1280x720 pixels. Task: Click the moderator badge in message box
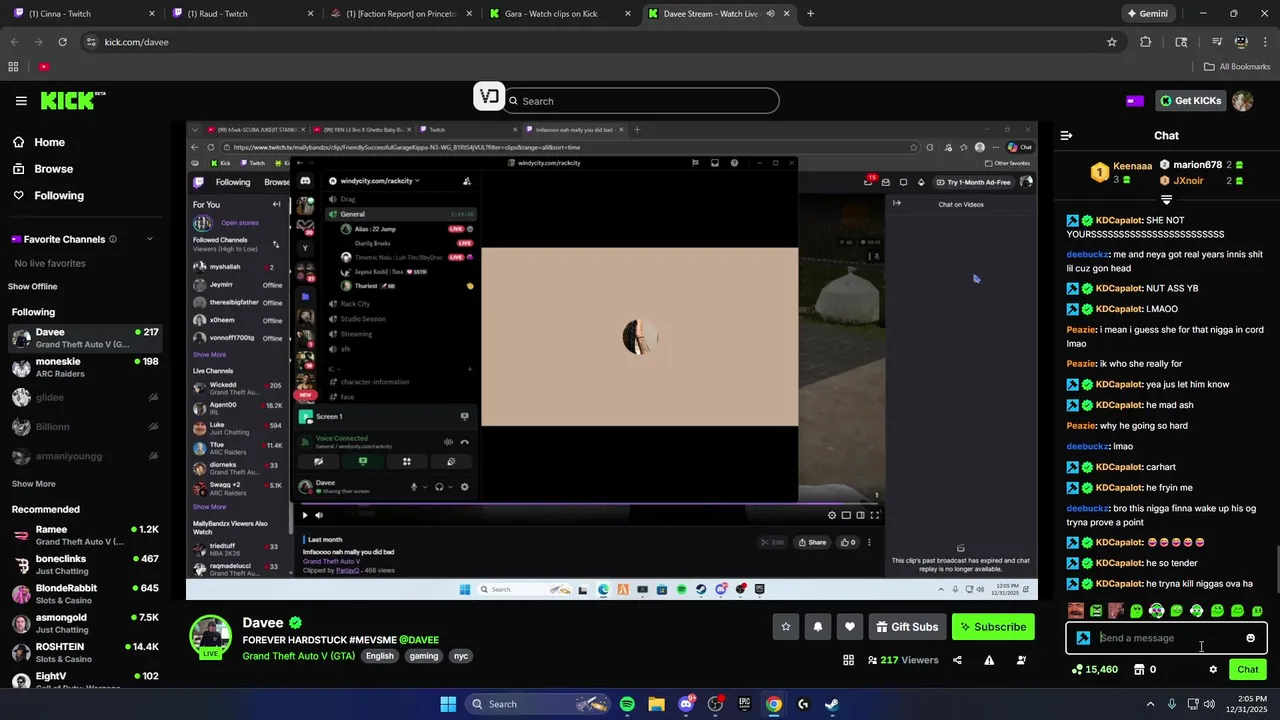pyautogui.click(x=1083, y=638)
